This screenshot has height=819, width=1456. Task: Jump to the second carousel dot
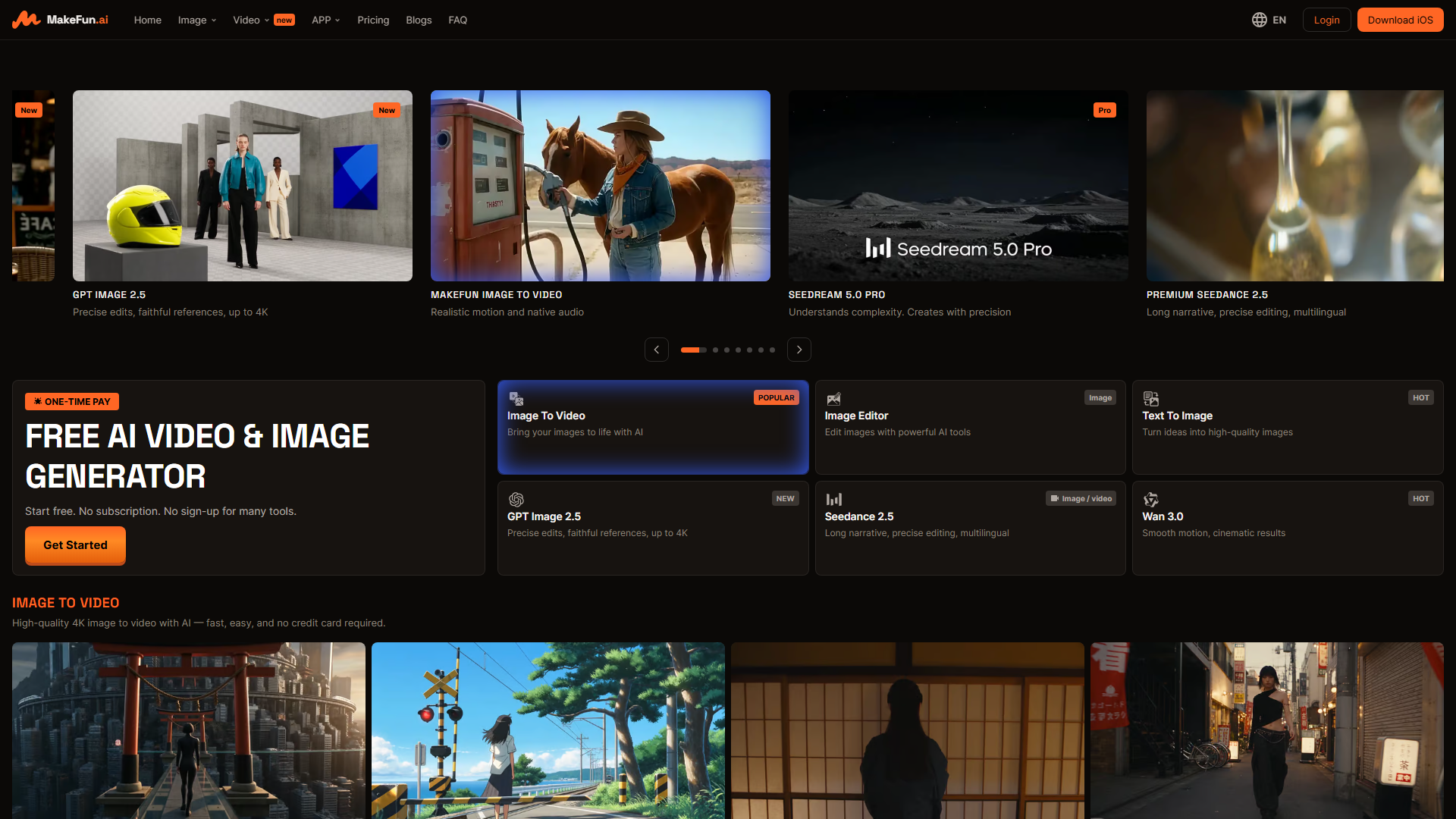point(715,350)
